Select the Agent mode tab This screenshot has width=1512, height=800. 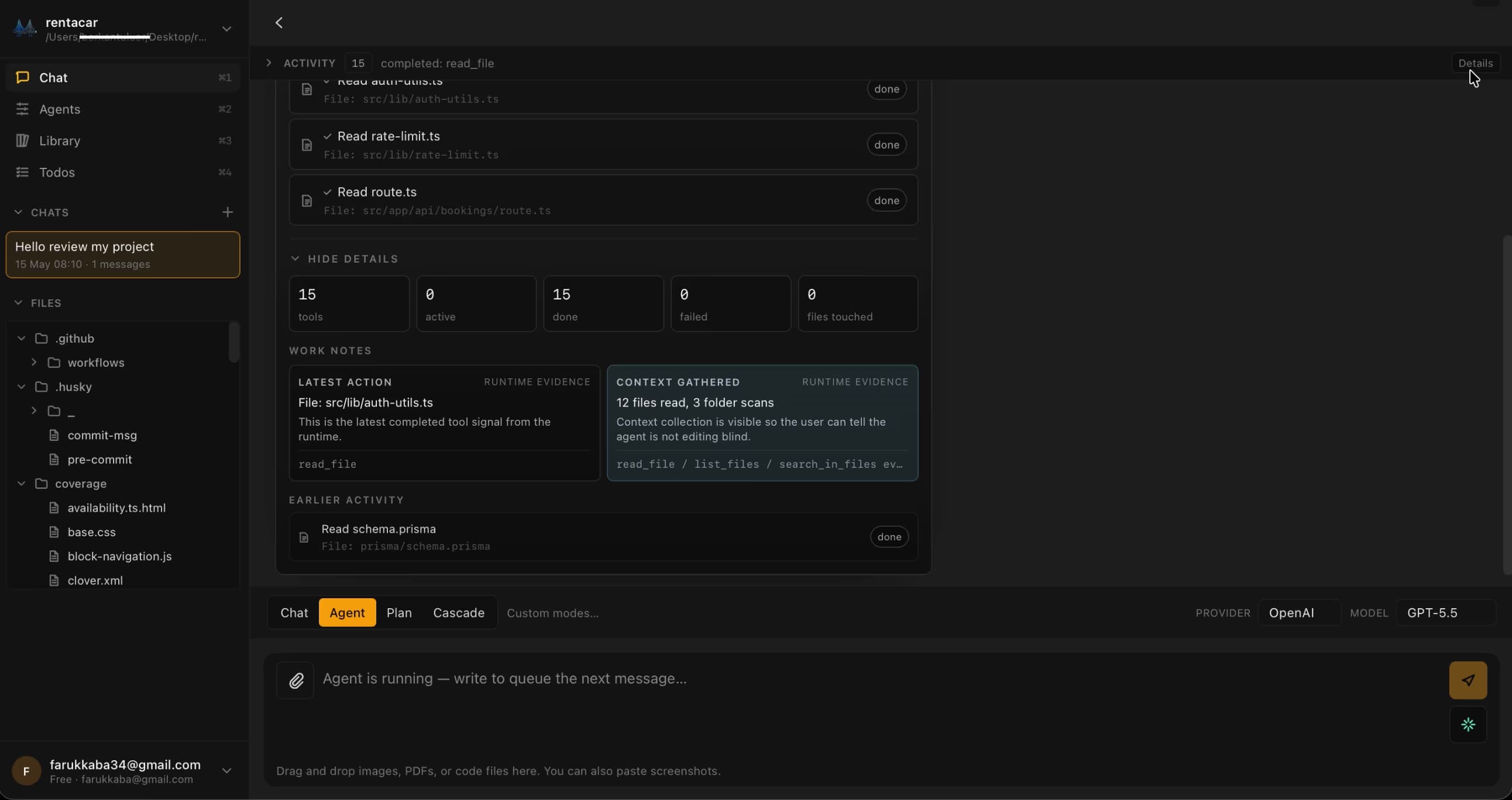(347, 613)
